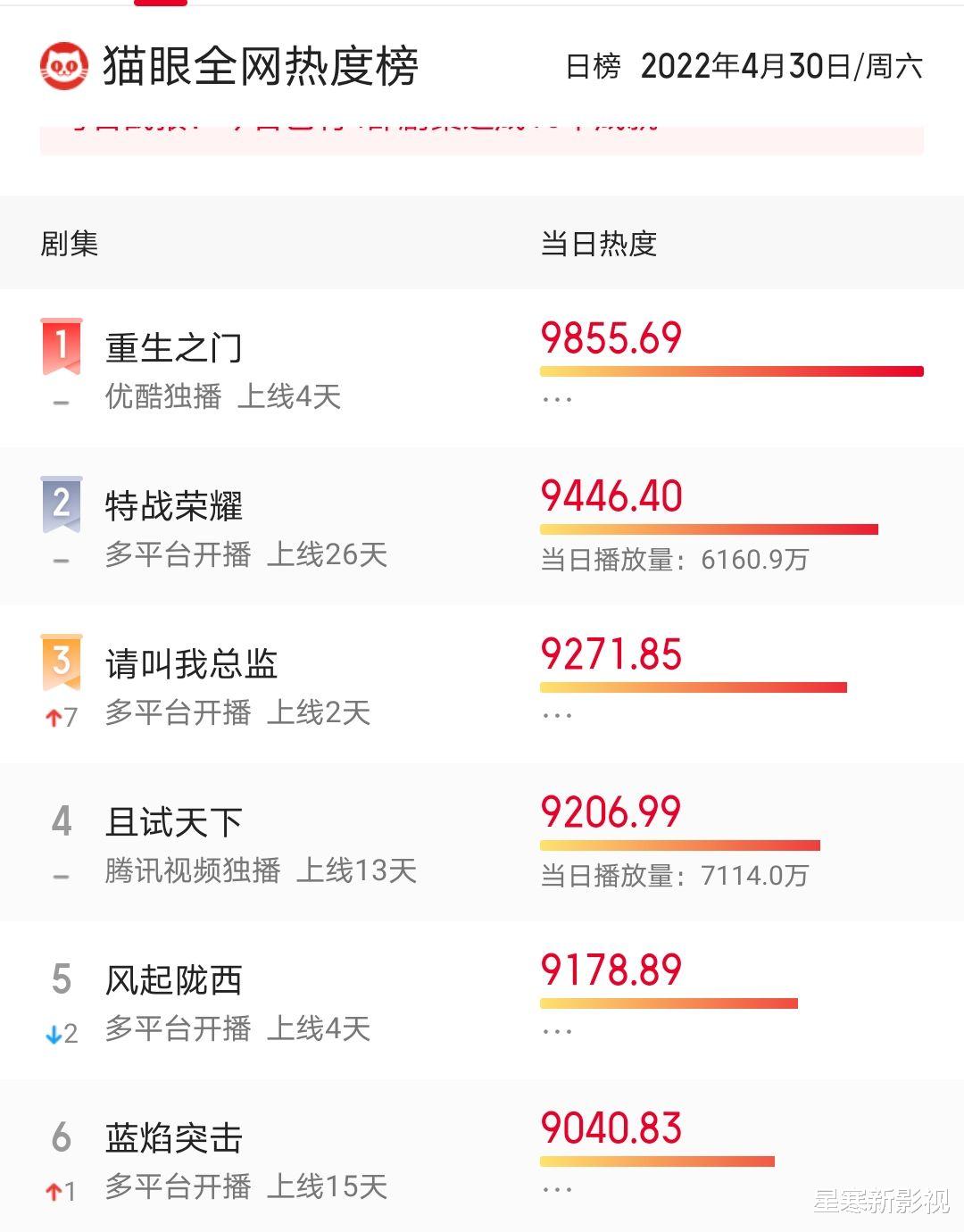964x1232 pixels.
Task: Select the 日榜 daily chart tab
Action: coord(594,67)
